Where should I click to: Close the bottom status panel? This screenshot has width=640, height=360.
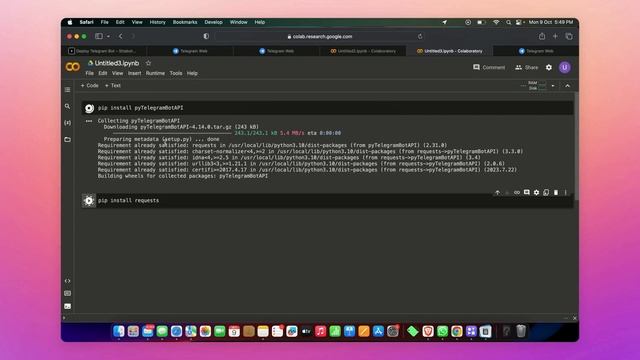pos(575,318)
